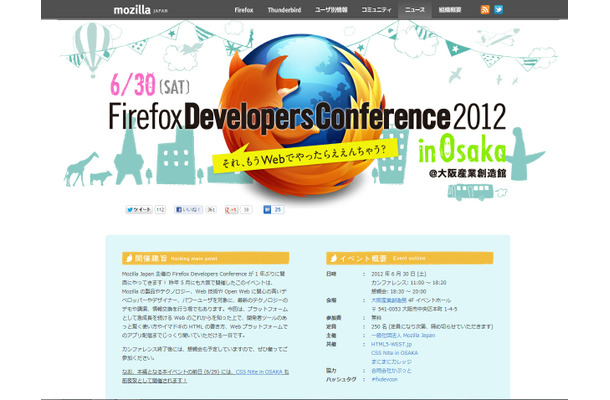Open the 大阪産業創造館 venue link
The width and height of the screenshot is (610, 400).
click(x=389, y=300)
